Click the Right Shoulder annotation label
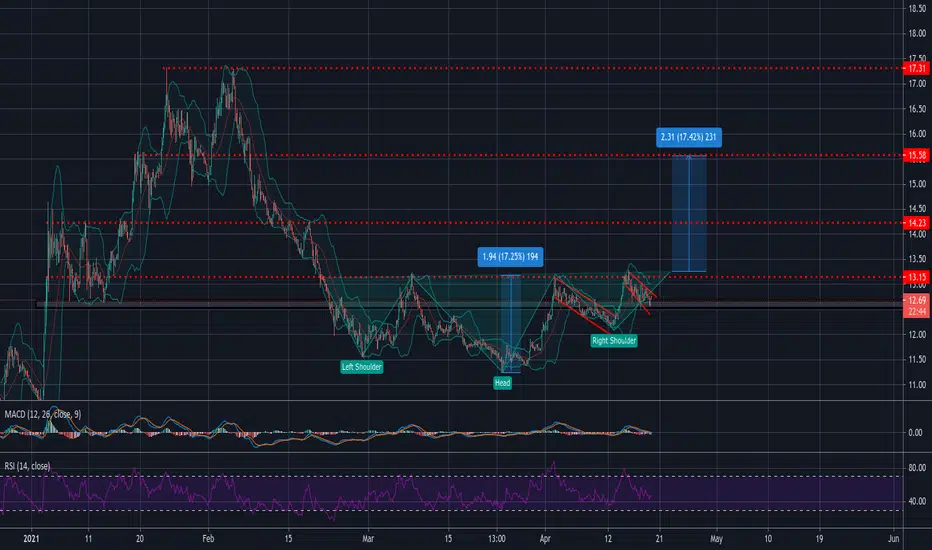The image size is (932, 550). click(614, 341)
